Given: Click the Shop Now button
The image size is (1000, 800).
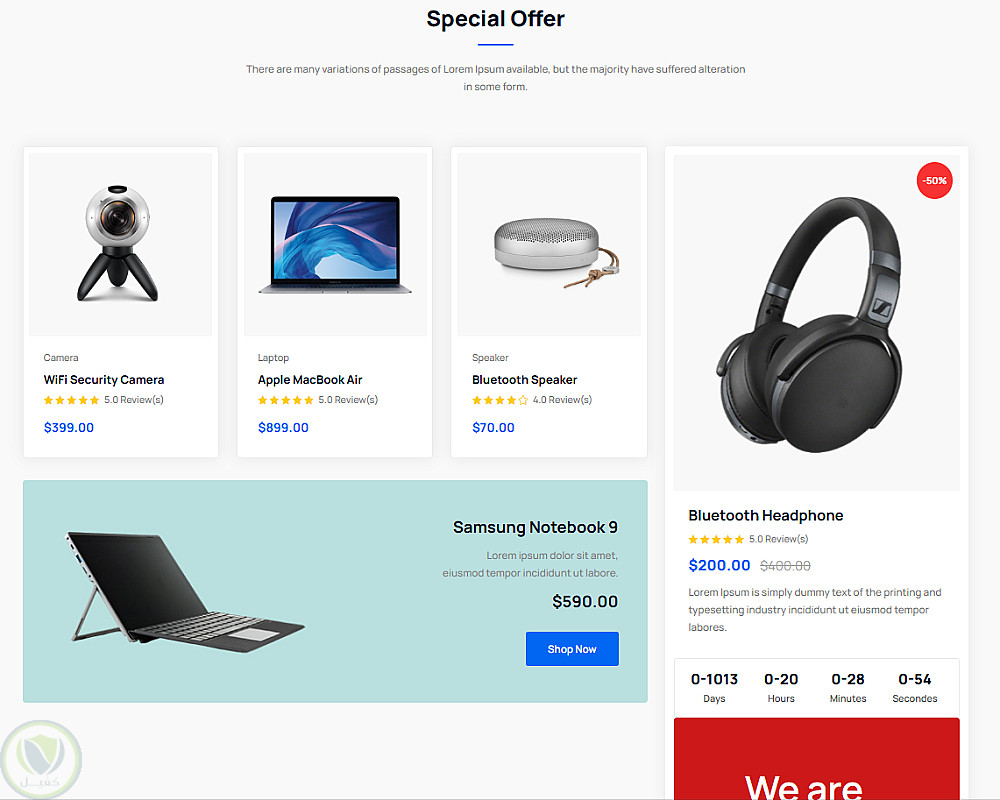Looking at the screenshot, I should 572,649.
